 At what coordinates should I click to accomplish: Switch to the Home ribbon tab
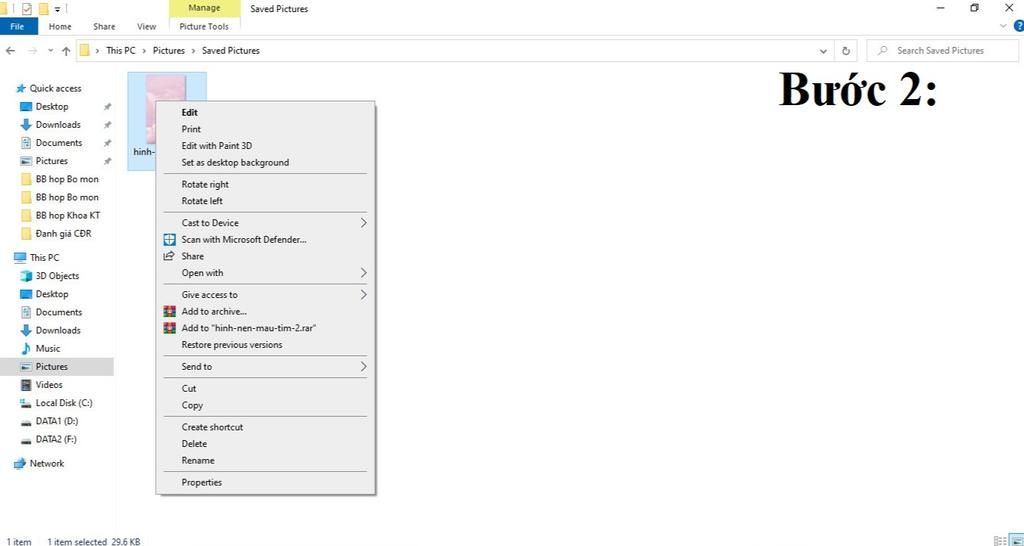59,27
